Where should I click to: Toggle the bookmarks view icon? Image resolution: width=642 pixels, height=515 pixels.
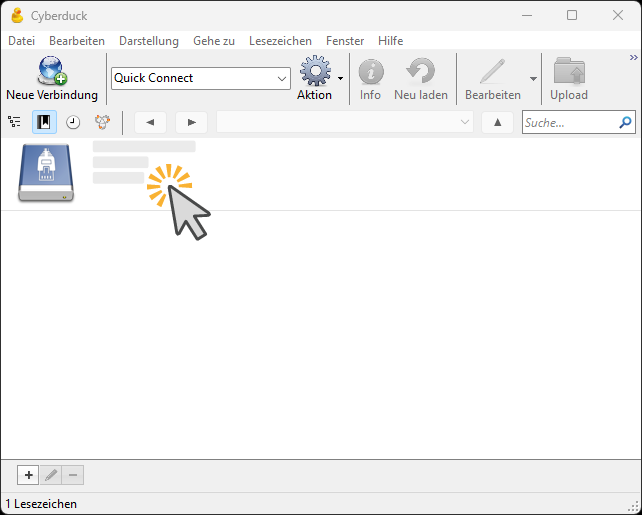(x=44, y=122)
